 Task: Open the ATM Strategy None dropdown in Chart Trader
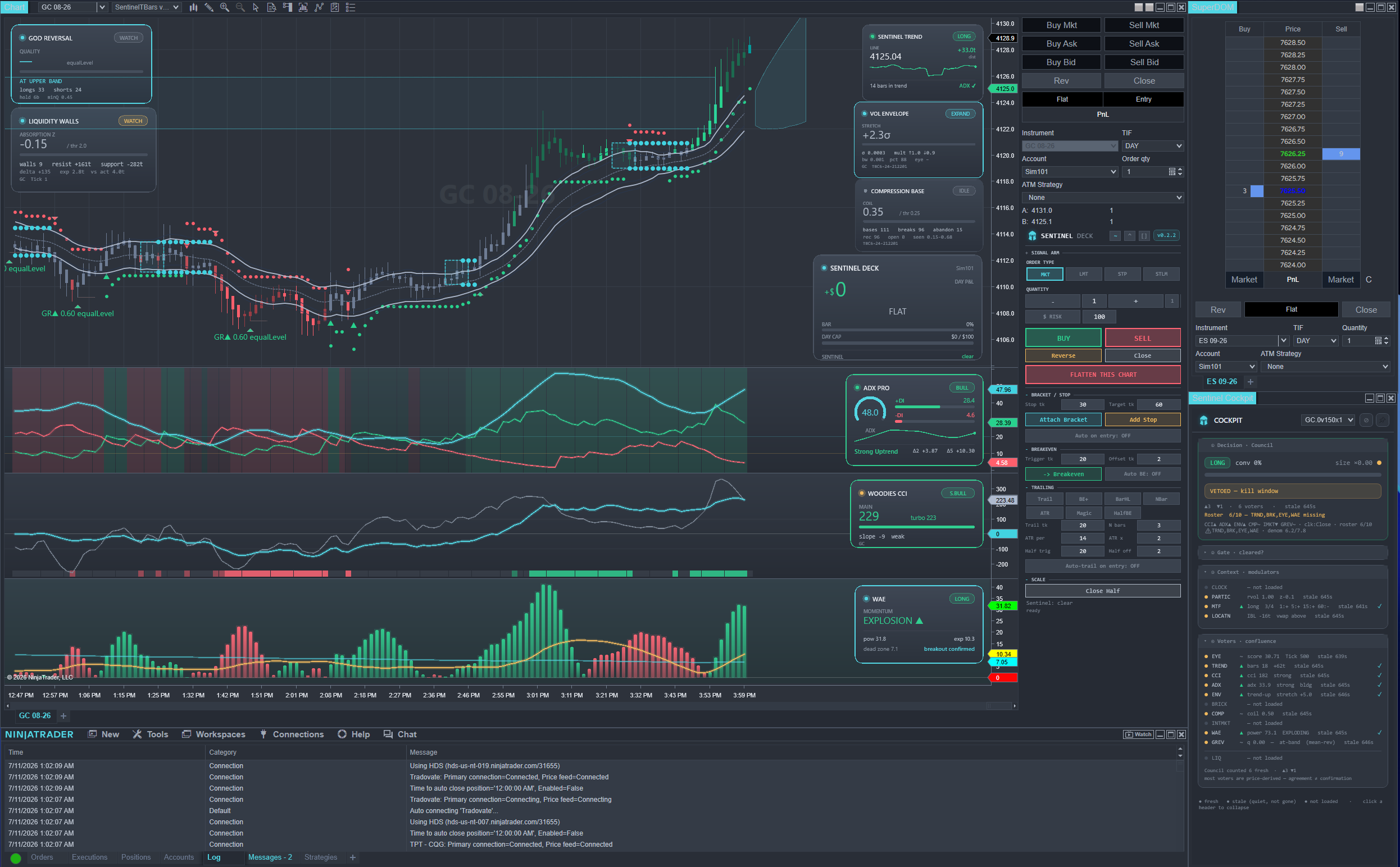click(x=1102, y=197)
